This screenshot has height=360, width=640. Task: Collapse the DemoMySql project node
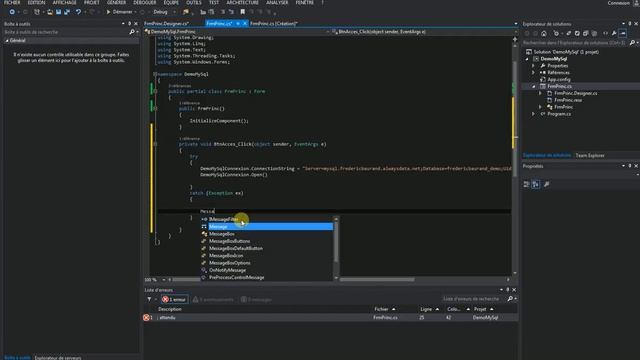527,59
